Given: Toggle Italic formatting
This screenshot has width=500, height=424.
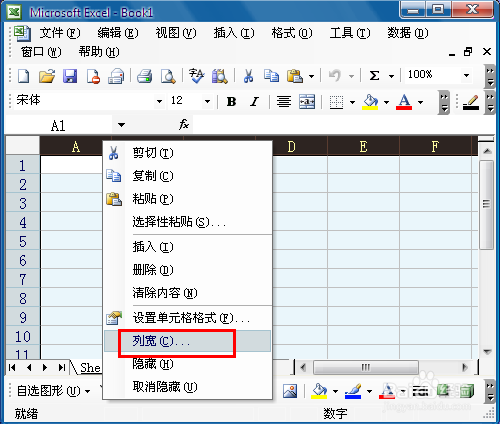Looking at the screenshot, I should pyautogui.click(x=254, y=101).
